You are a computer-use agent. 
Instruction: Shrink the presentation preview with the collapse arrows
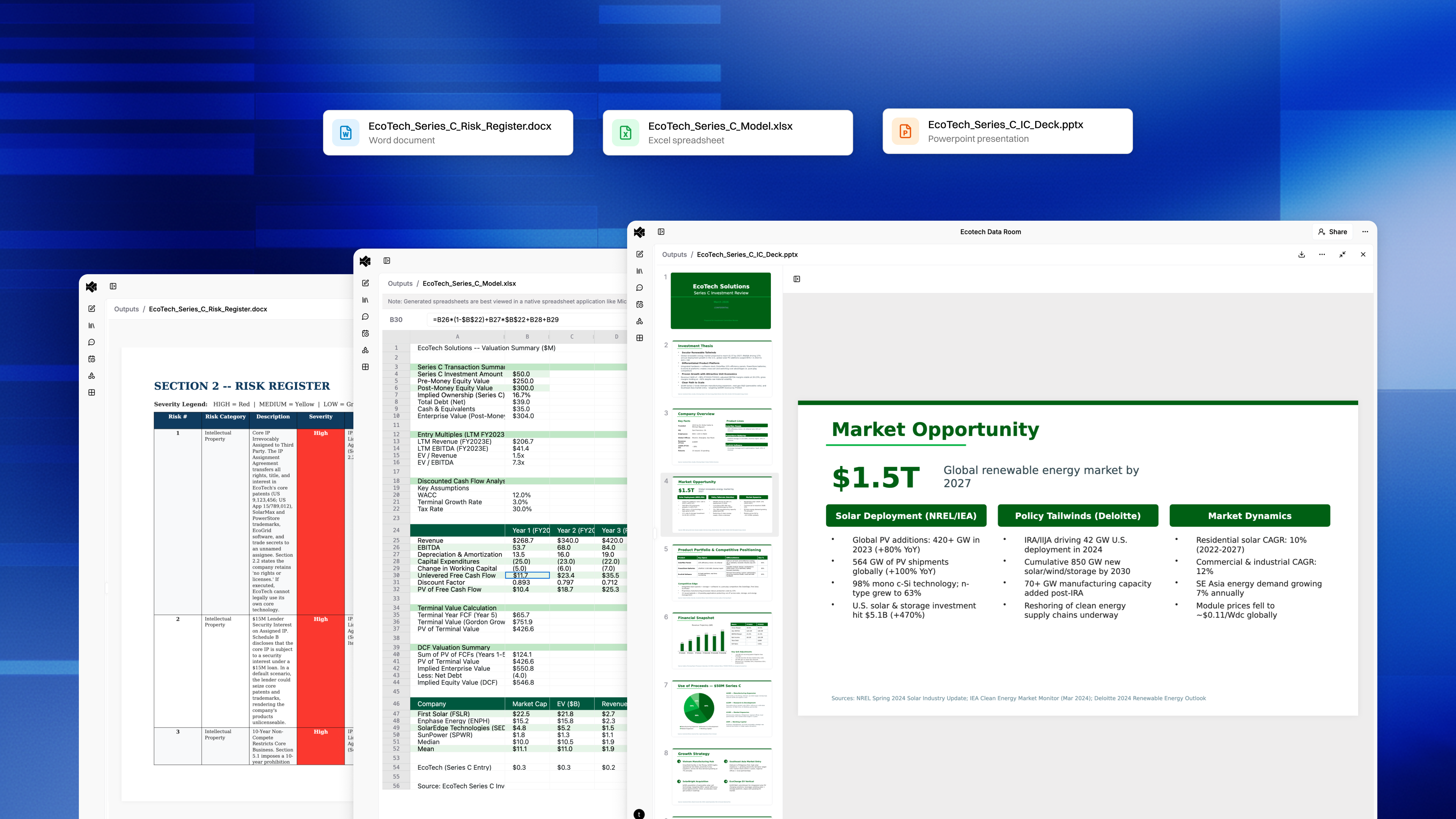pos(1342,254)
